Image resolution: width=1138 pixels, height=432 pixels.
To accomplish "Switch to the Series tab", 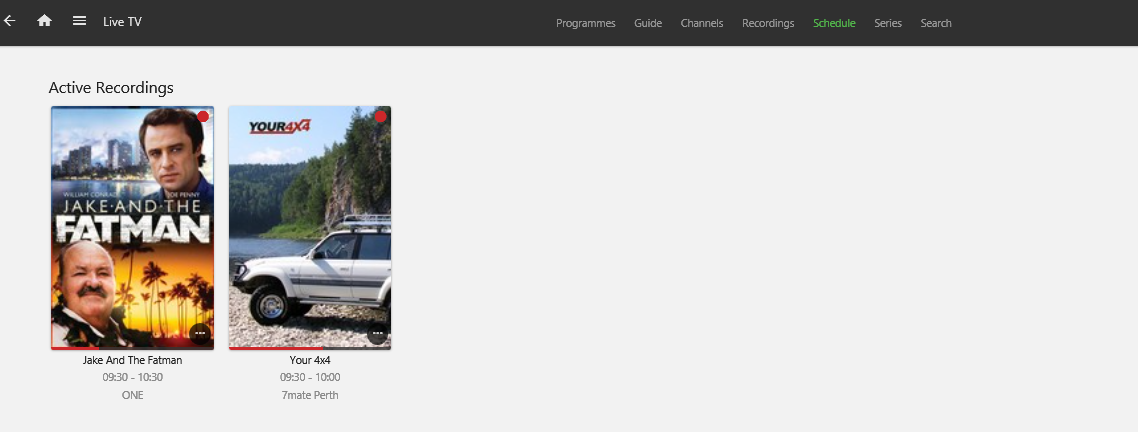I will click(x=888, y=23).
